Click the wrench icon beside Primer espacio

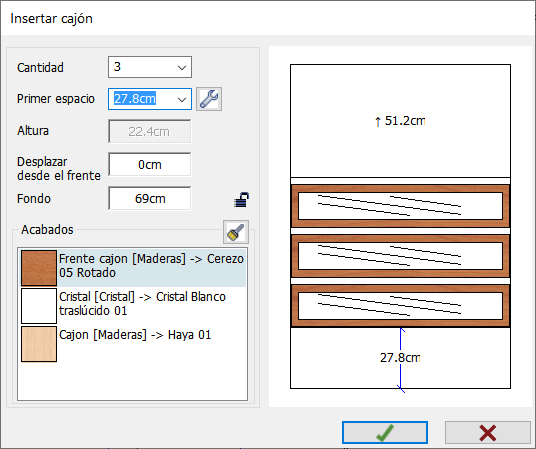[x=209, y=99]
